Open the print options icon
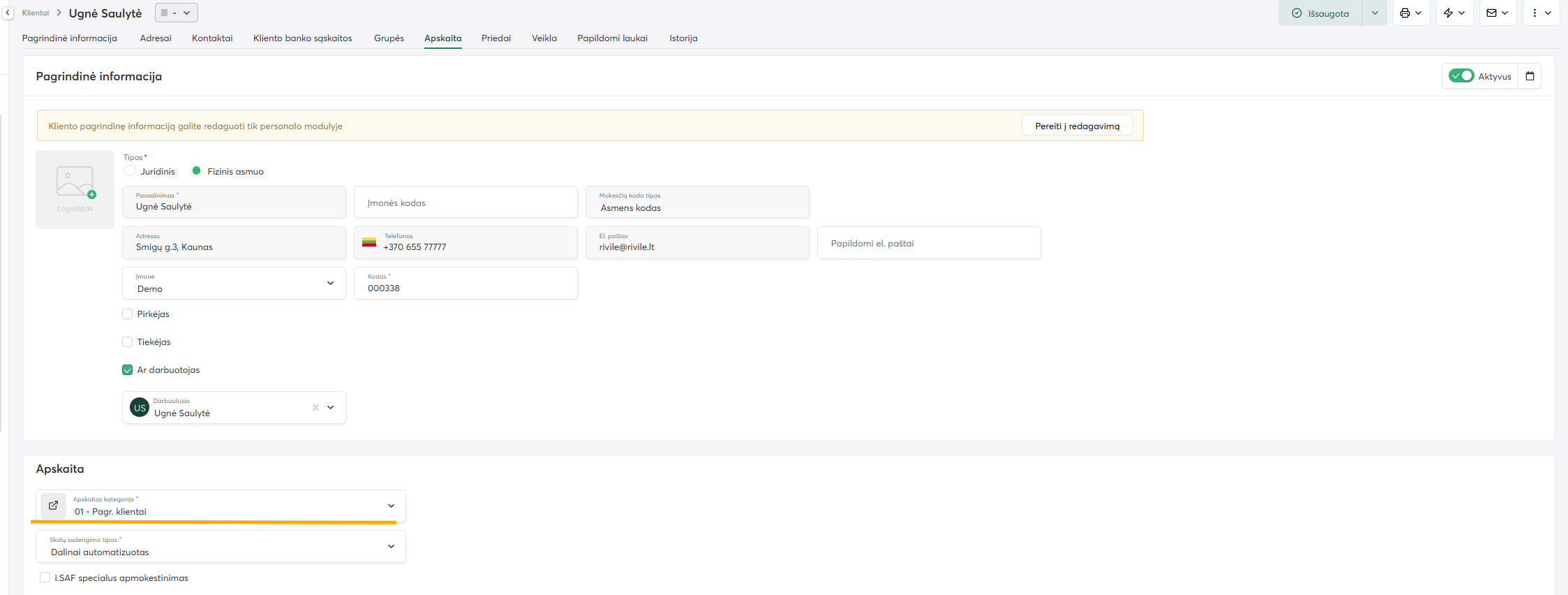 (1410, 13)
